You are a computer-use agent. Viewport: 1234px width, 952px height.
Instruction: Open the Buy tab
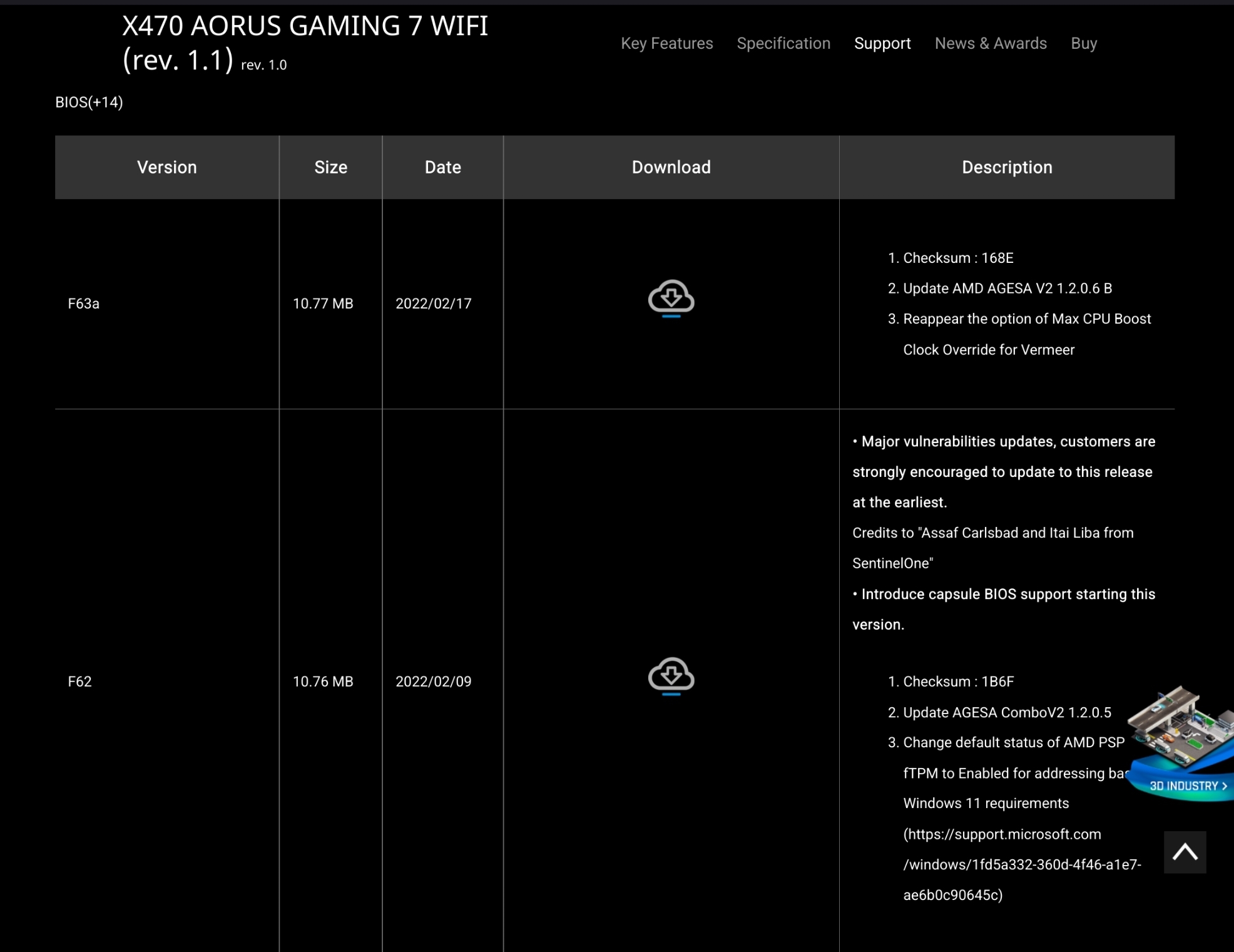pos(1083,43)
